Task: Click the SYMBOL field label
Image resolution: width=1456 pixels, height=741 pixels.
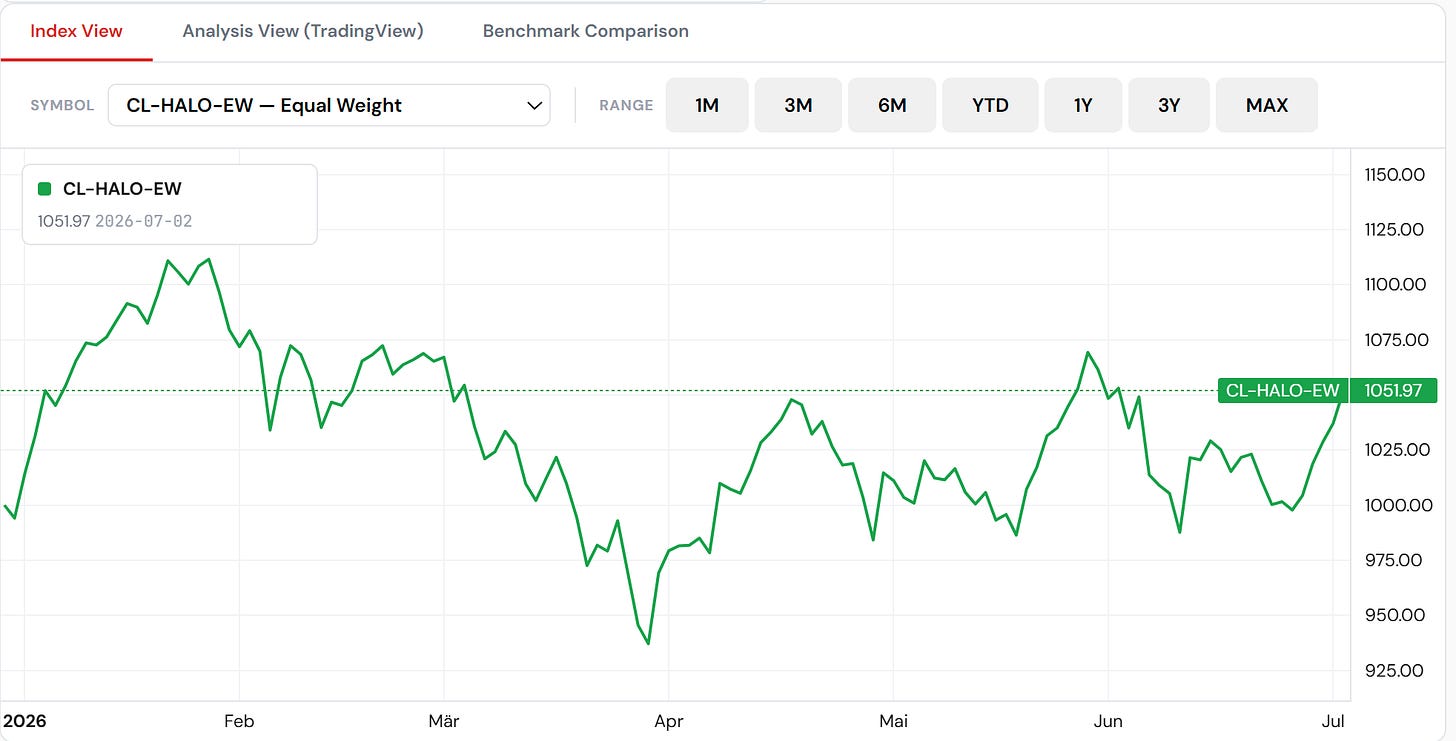Action: pyautogui.click(x=63, y=106)
